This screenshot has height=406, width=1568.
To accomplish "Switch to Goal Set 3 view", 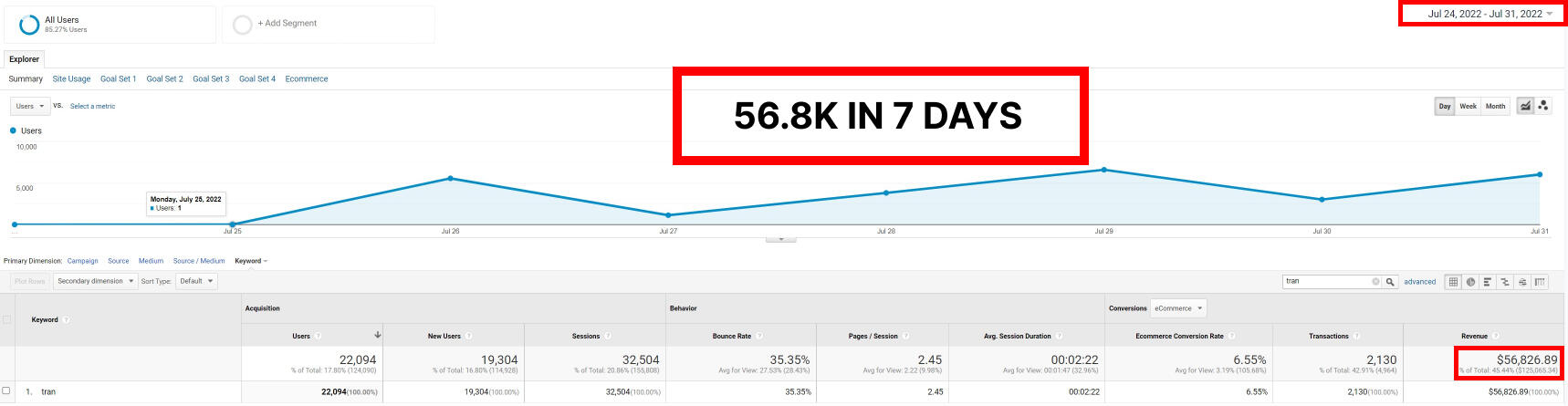I will (x=211, y=79).
